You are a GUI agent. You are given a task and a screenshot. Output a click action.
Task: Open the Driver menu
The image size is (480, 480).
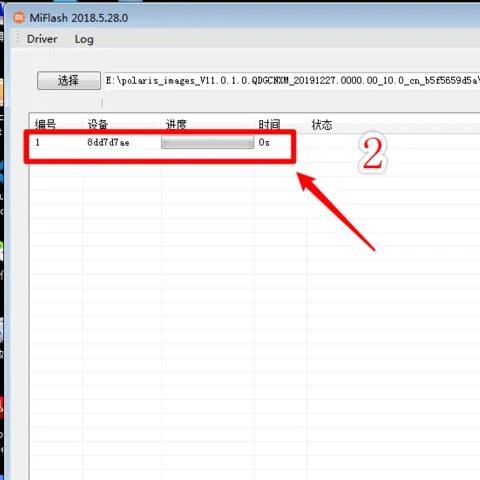click(42, 39)
